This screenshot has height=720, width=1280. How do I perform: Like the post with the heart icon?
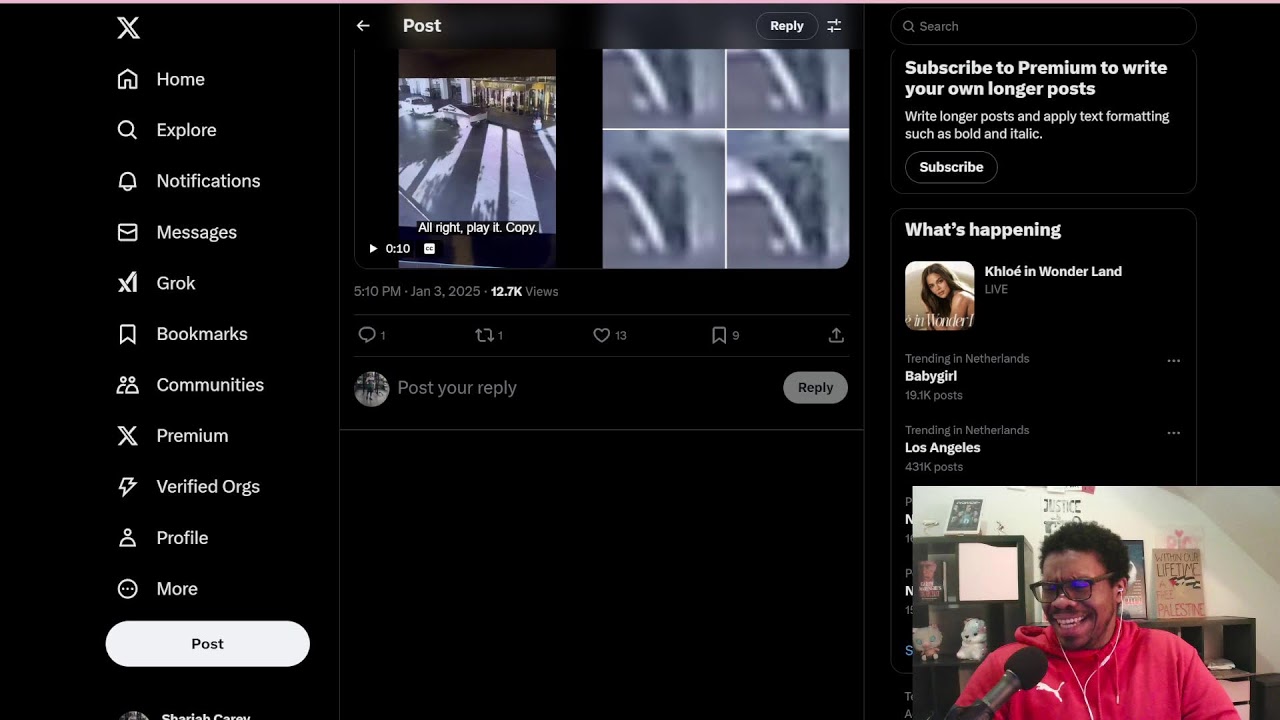click(602, 335)
